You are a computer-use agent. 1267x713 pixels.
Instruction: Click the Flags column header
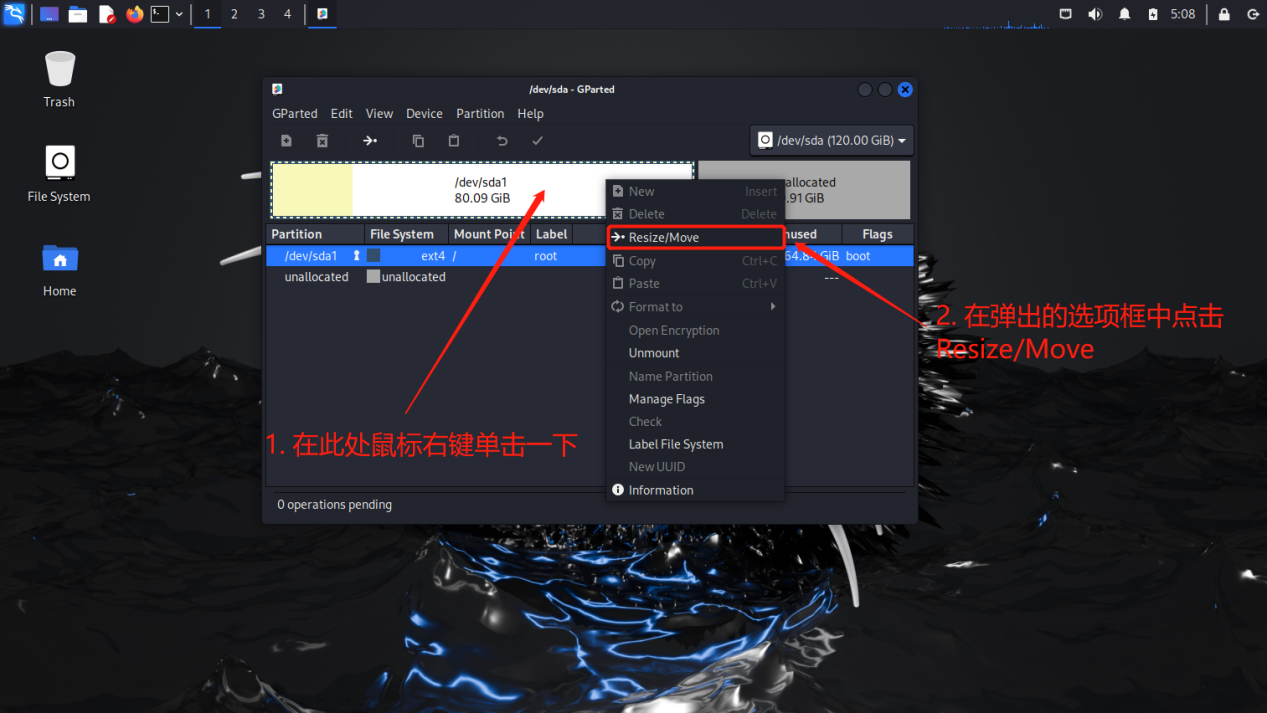877,234
